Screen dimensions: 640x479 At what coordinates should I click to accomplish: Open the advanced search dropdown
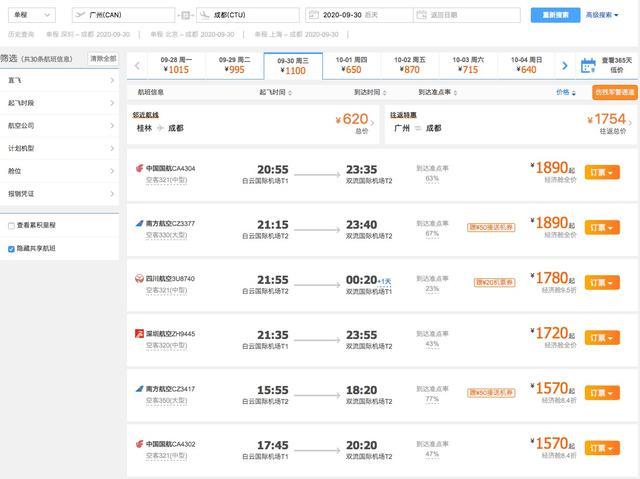[602, 15]
